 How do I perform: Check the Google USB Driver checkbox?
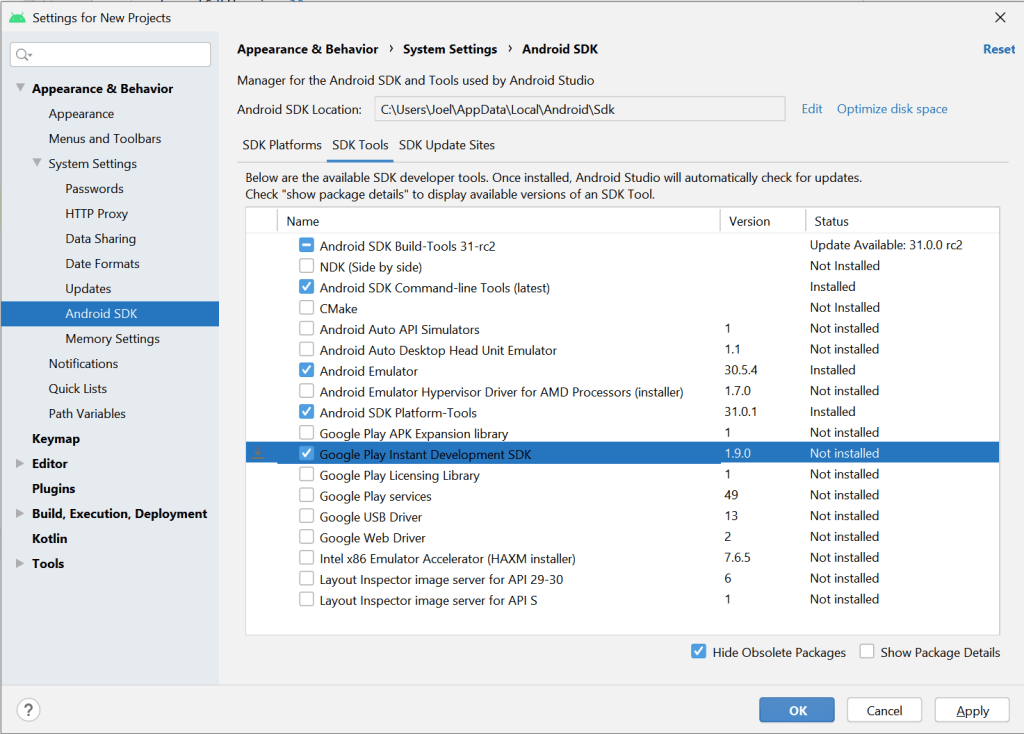click(307, 517)
